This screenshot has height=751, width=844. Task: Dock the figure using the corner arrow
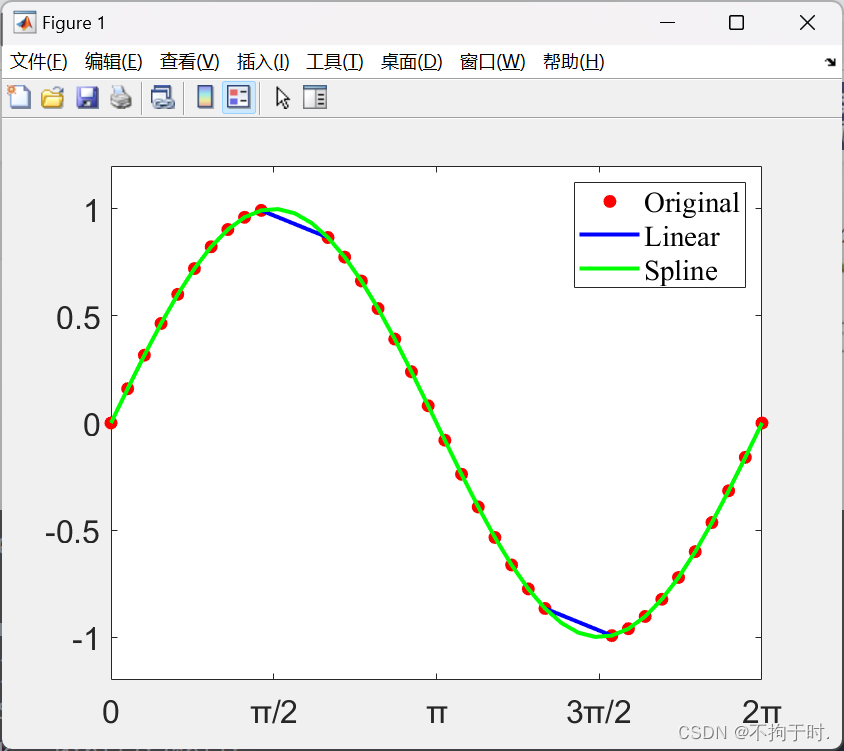coord(831,62)
